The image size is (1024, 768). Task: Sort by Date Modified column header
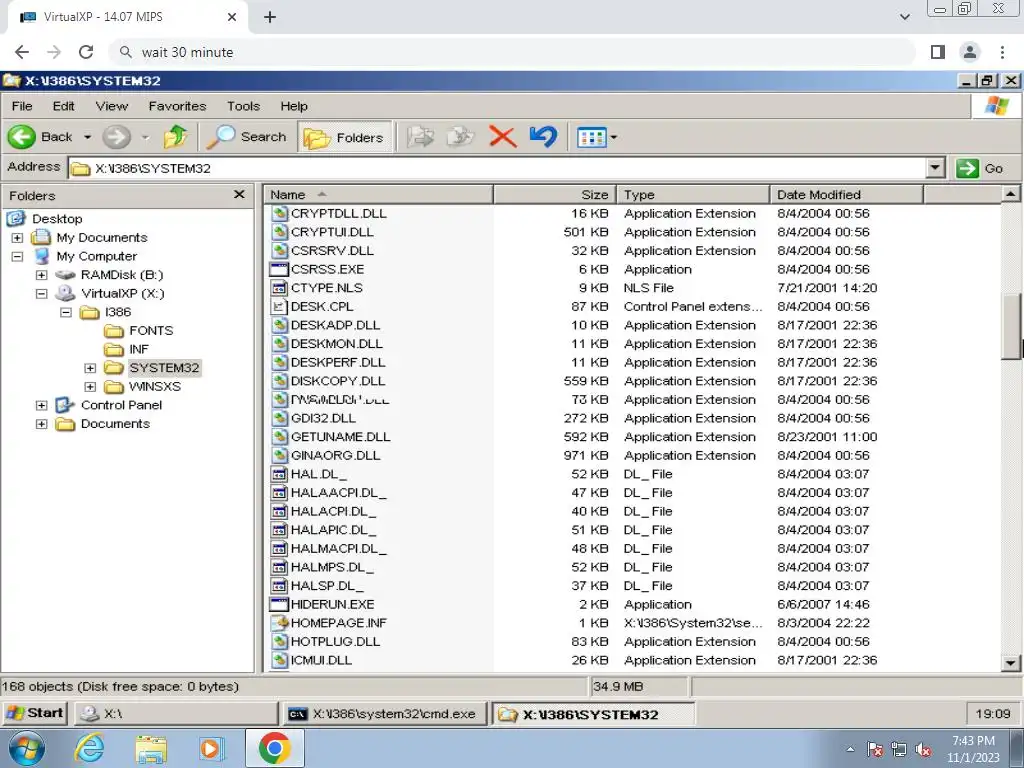(x=847, y=195)
